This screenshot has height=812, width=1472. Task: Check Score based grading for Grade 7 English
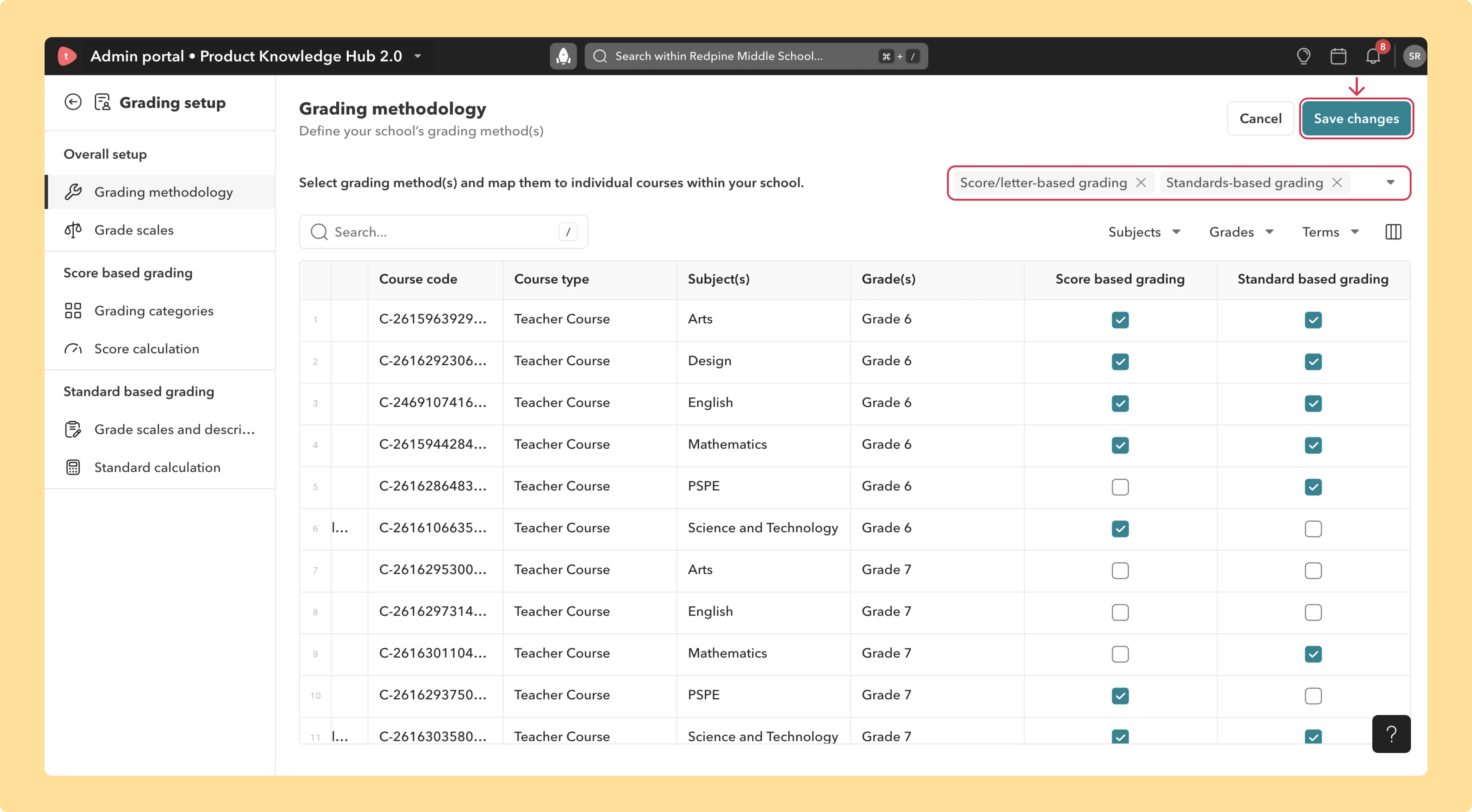coord(1120,612)
